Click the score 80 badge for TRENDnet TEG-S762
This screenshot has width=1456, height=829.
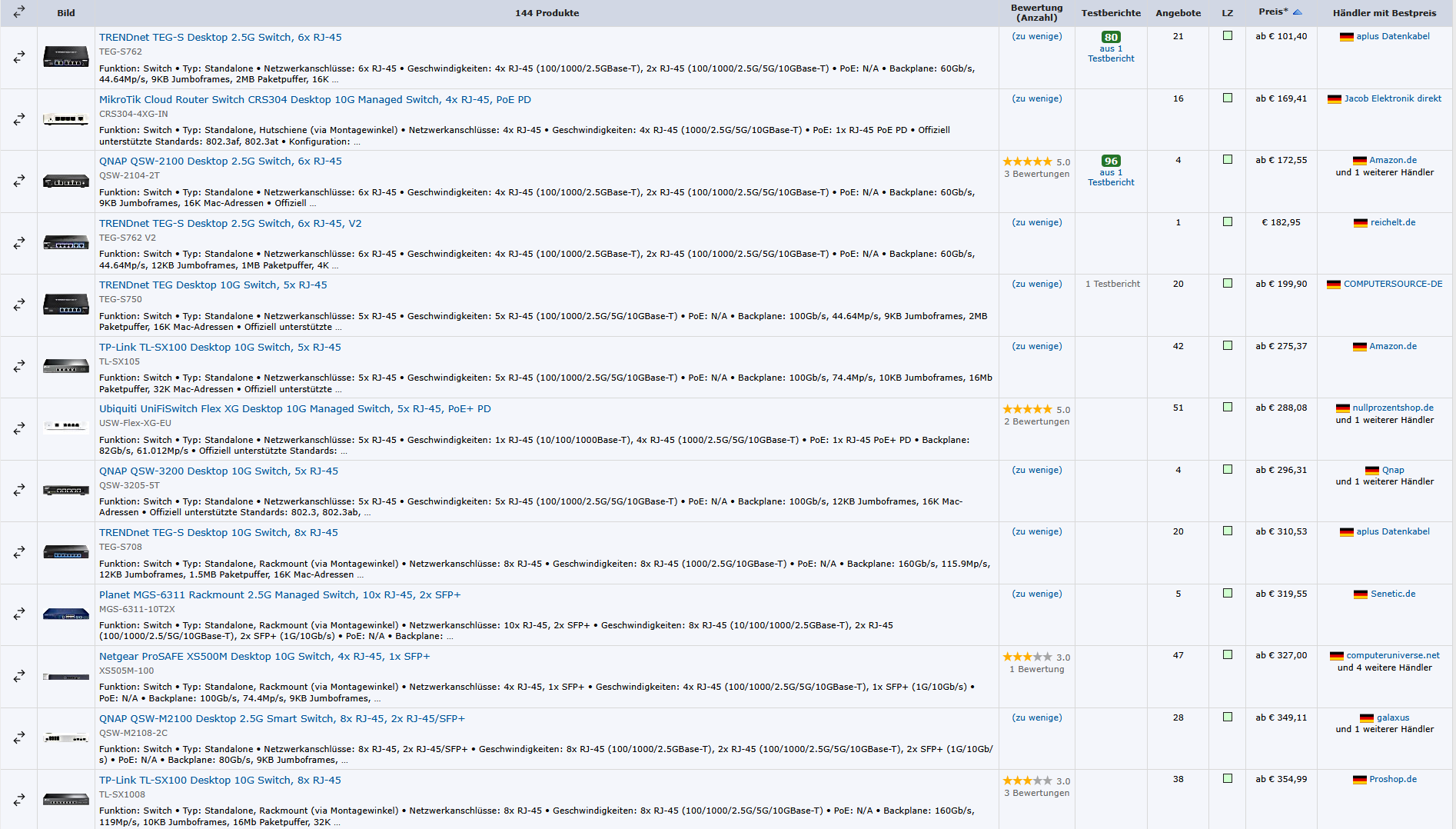pyautogui.click(x=1111, y=37)
